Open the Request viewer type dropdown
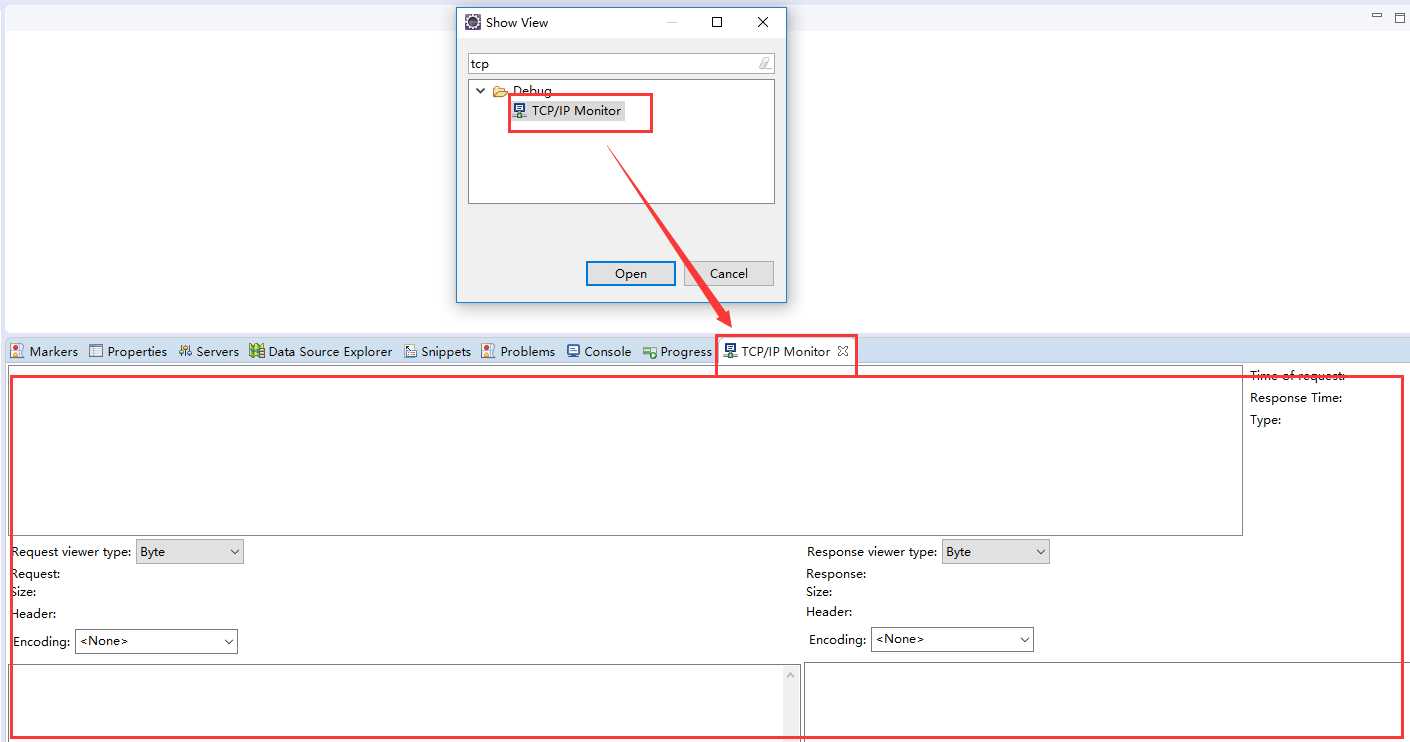 pyautogui.click(x=189, y=551)
